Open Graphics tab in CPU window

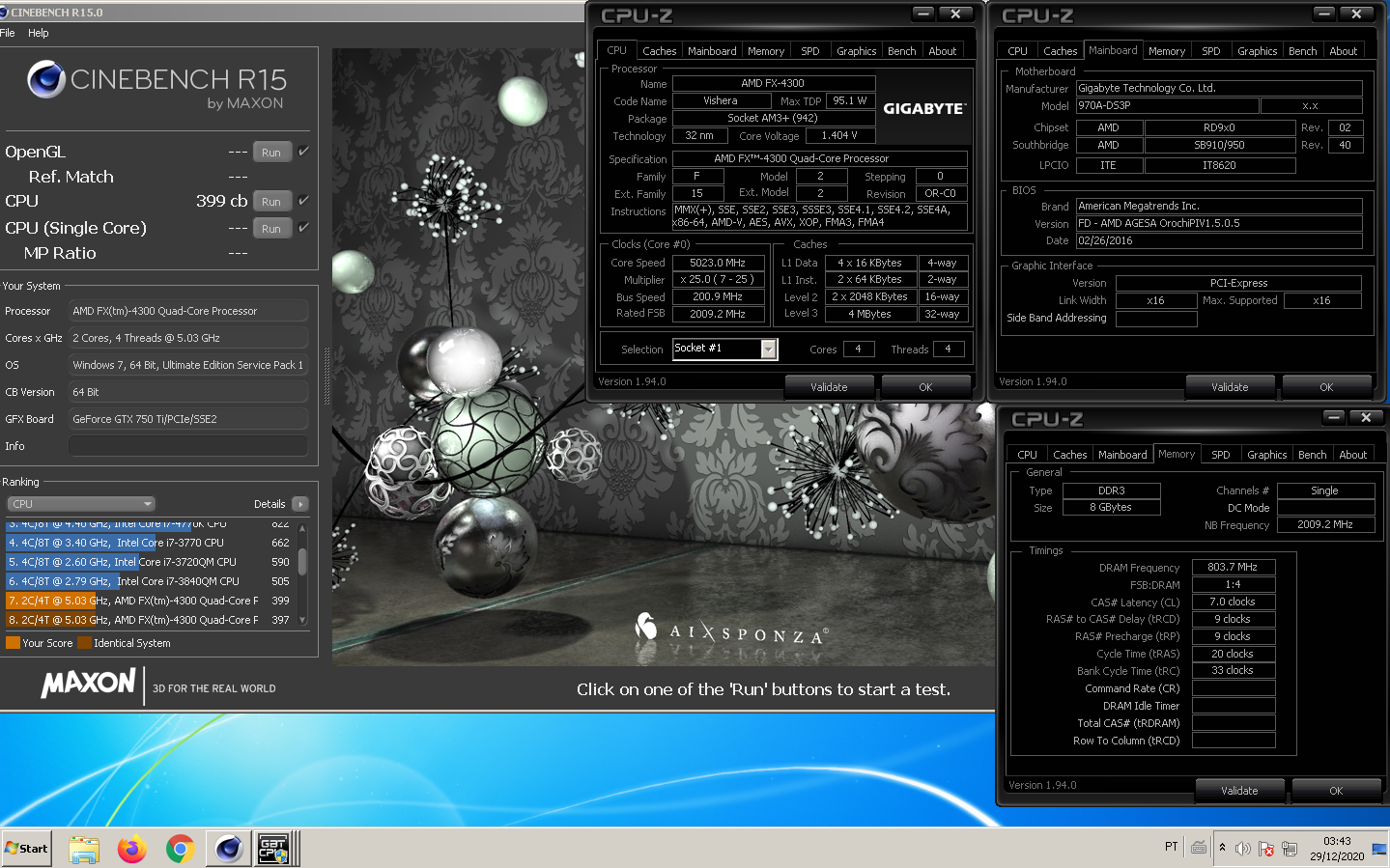pyautogui.click(x=857, y=51)
